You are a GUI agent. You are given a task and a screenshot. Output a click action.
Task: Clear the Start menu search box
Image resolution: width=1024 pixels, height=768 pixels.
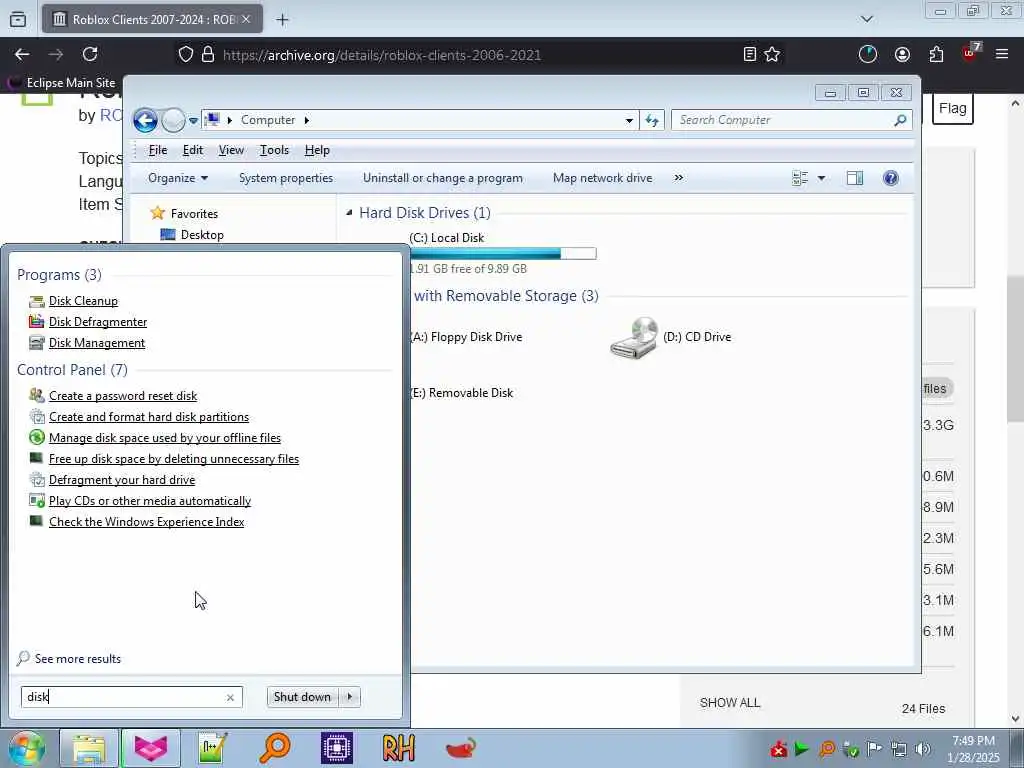231,697
